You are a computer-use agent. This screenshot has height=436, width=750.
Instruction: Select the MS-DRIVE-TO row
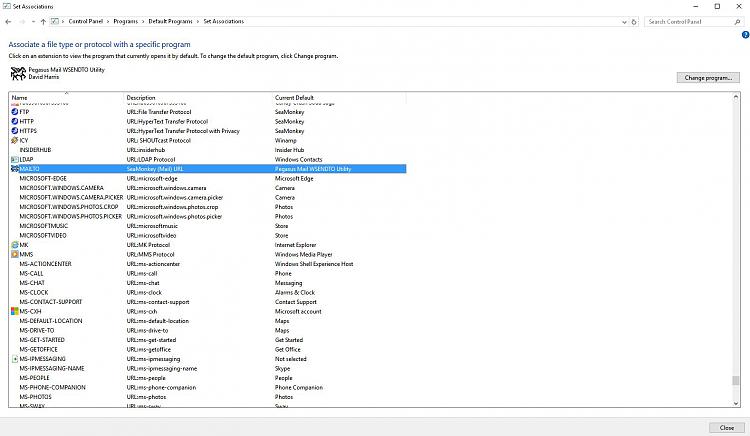click(x=208, y=330)
